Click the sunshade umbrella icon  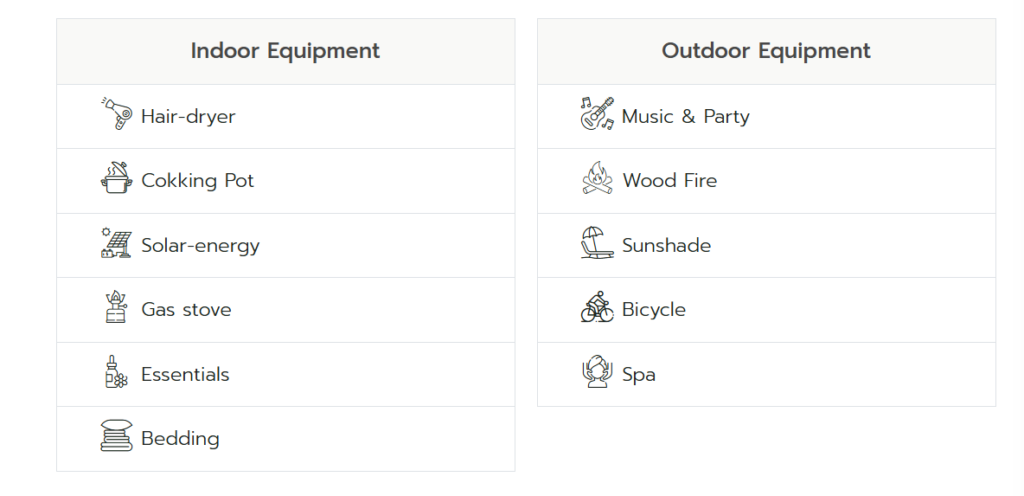(x=597, y=244)
